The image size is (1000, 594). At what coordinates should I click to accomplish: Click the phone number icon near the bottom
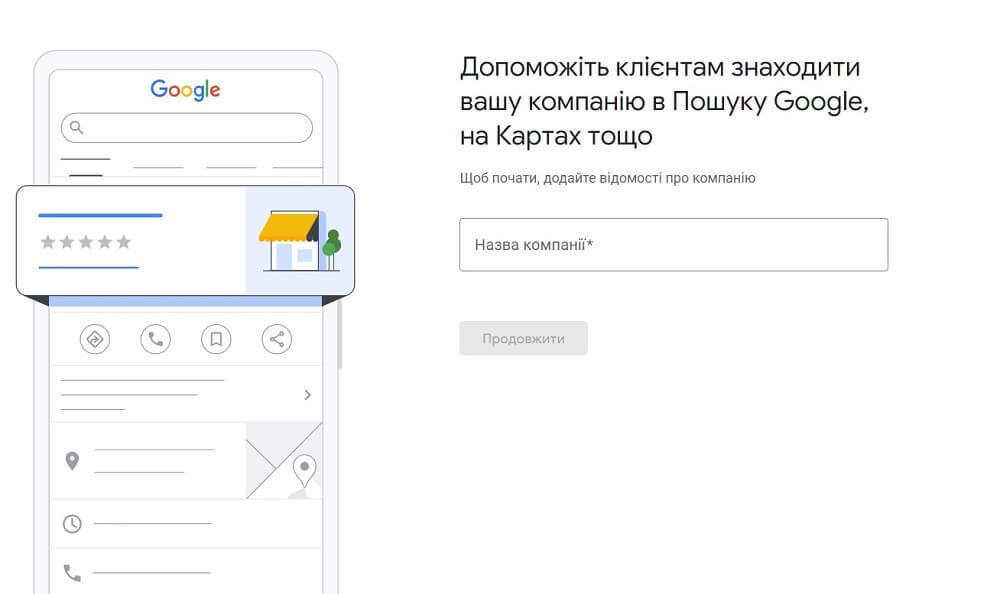71,574
